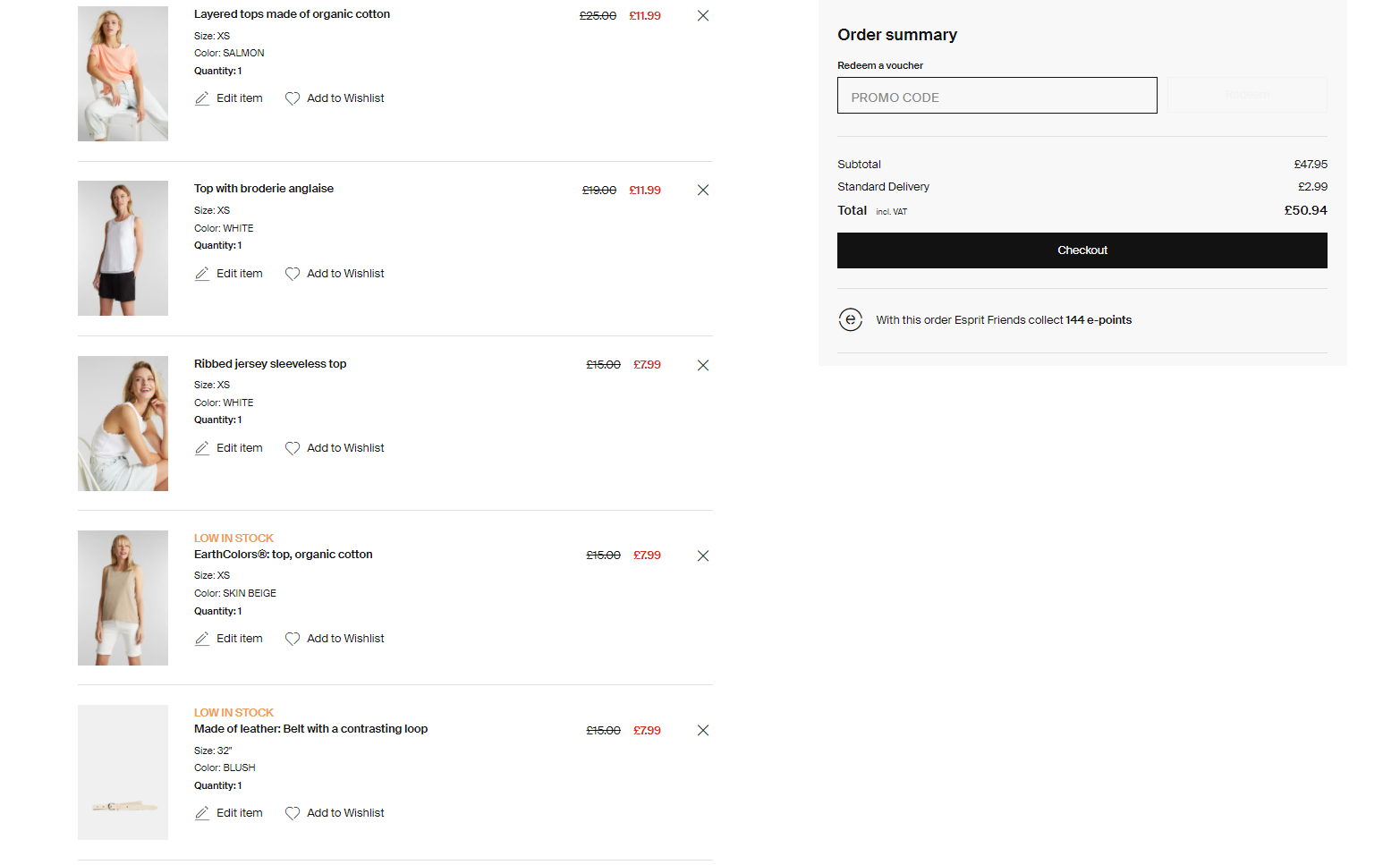Click pencil edit icon for broderie anglaise top
The width and height of the screenshot is (1400, 865).
(x=202, y=274)
